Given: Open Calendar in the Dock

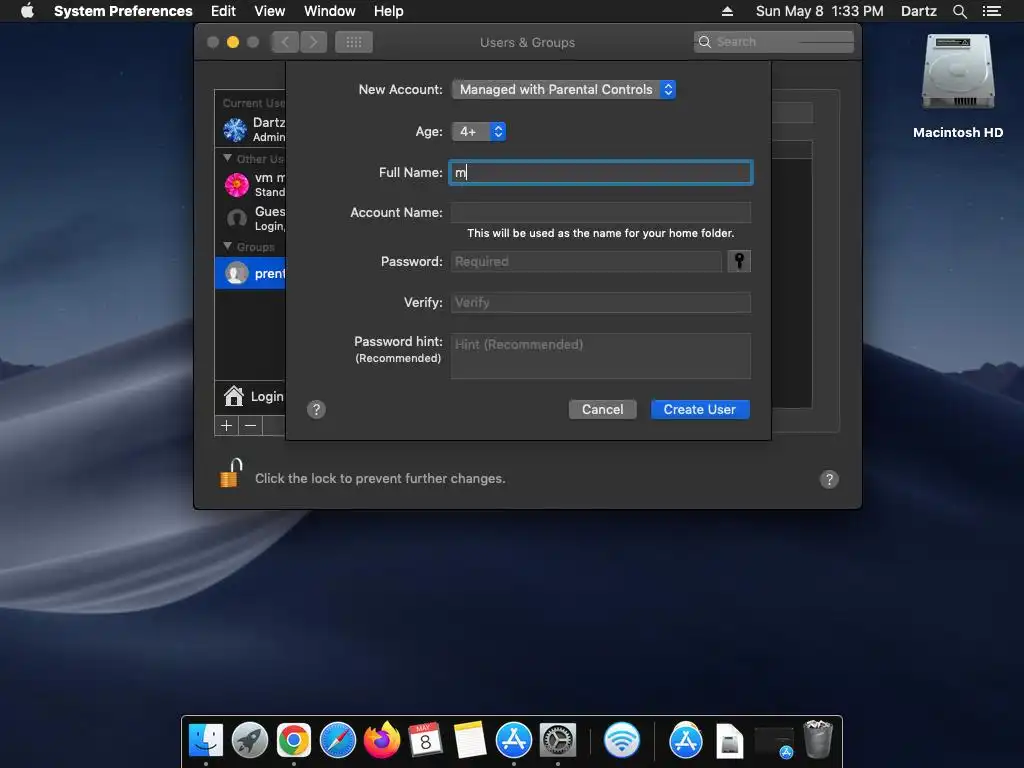Looking at the screenshot, I should 425,740.
